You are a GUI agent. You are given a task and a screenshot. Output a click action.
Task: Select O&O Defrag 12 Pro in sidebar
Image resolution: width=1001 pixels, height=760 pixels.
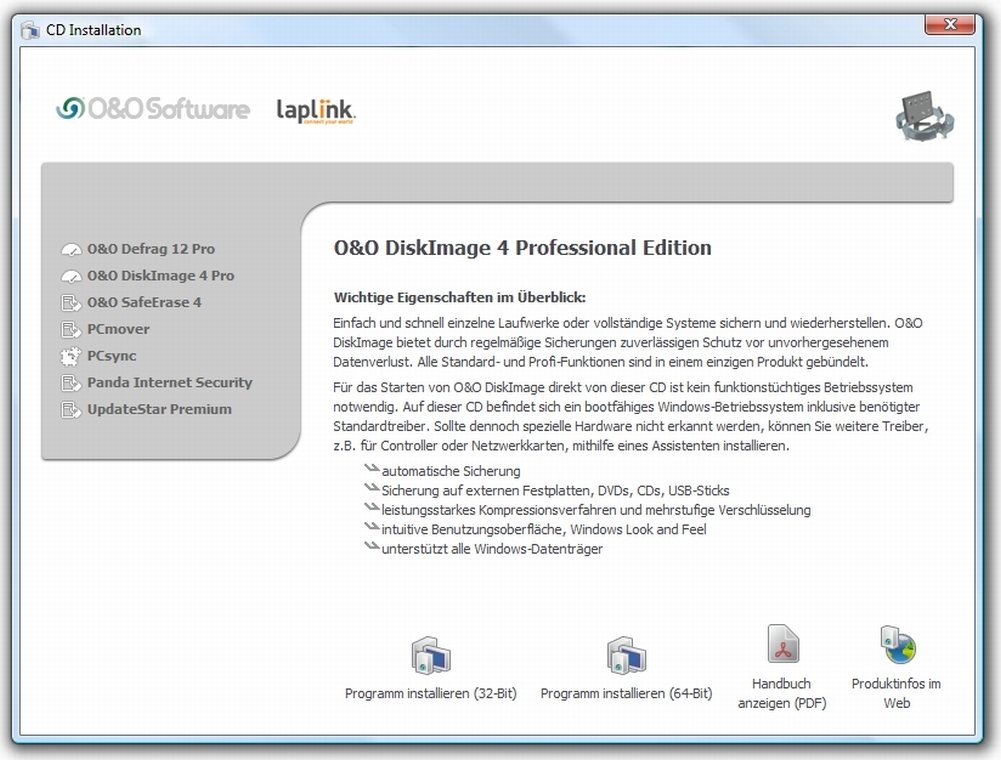point(151,249)
